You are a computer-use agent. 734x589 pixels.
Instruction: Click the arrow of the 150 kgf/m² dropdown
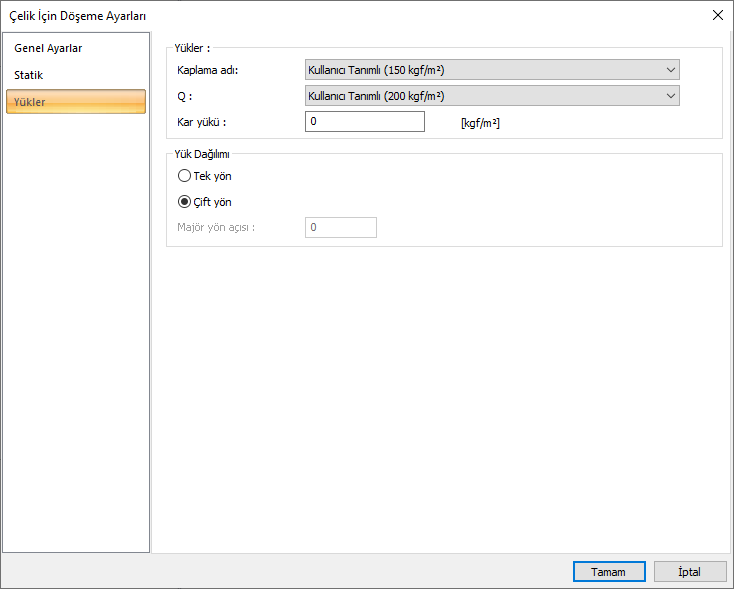point(669,69)
